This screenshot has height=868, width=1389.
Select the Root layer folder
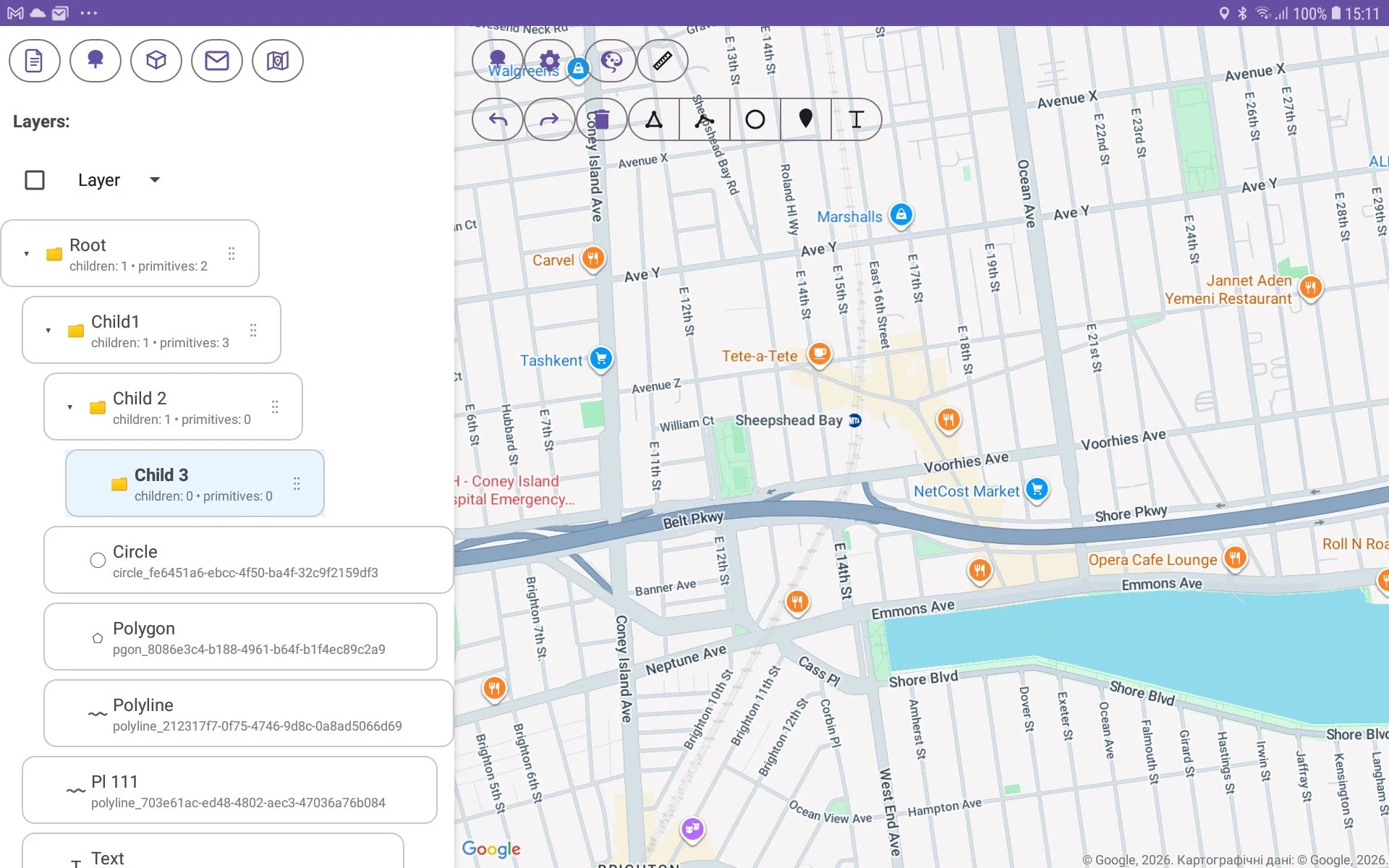pyautogui.click(x=130, y=253)
